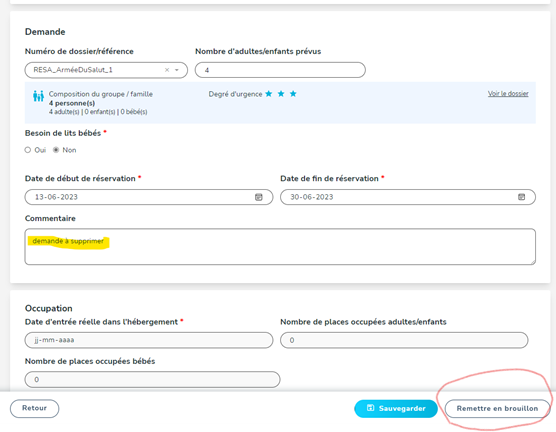Click inside the Commentaire text area
Viewport: 556px width, 432px height.
click(280, 247)
